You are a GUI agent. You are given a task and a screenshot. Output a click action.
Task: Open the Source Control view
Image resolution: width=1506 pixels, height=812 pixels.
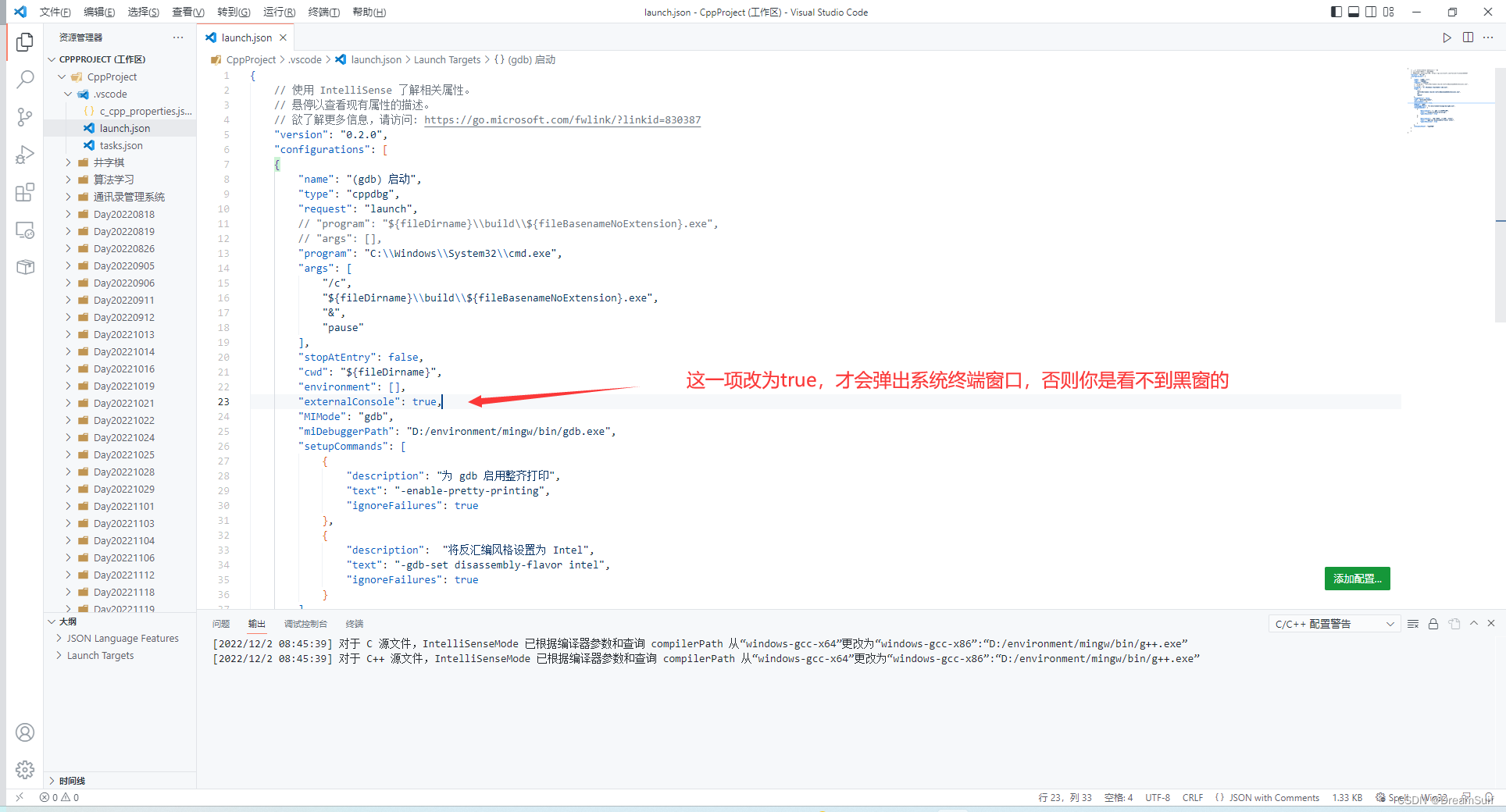25,117
